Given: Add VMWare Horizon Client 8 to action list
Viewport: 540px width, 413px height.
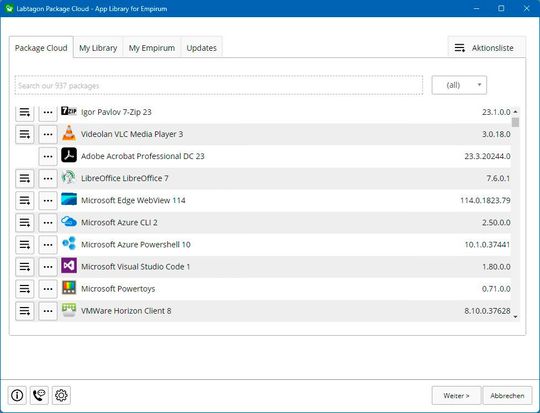Looking at the screenshot, I should (x=24, y=311).
